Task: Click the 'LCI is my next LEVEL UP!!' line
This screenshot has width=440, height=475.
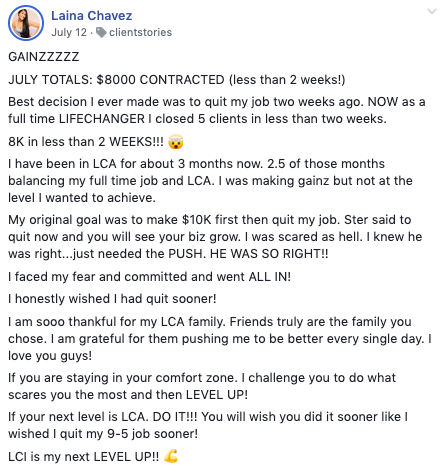Action: click(84, 457)
